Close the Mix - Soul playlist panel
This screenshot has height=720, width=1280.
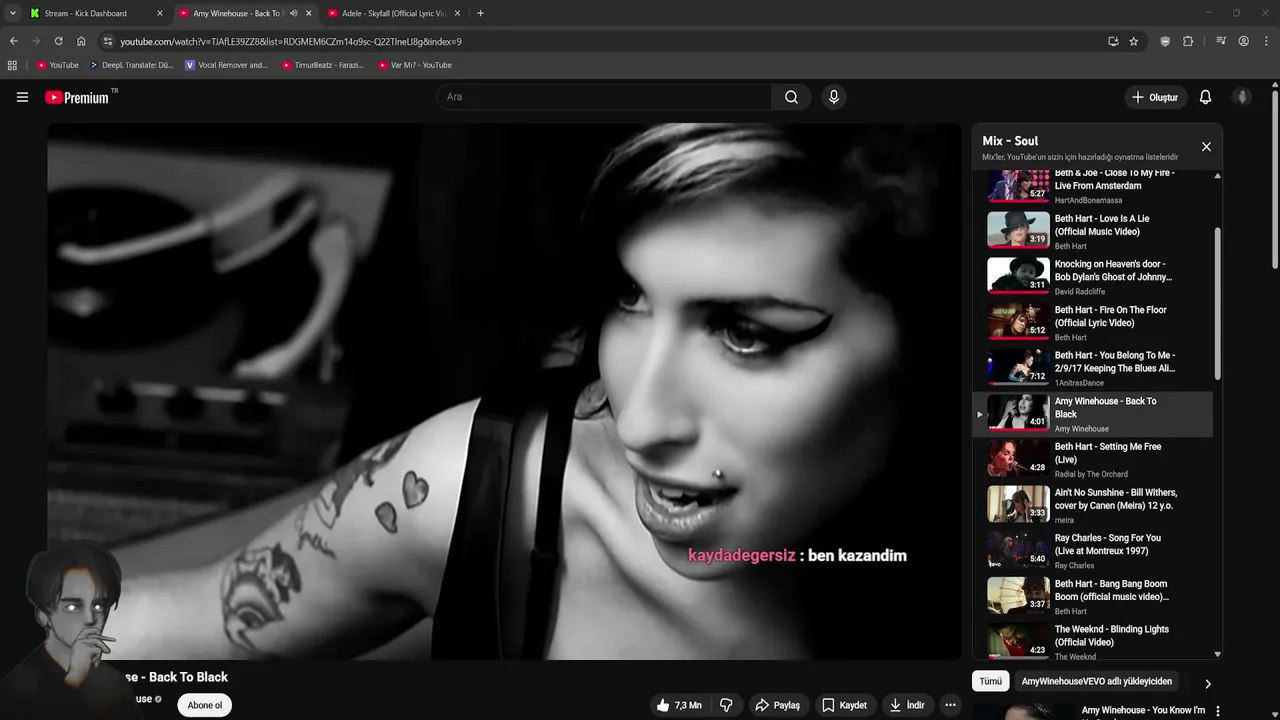click(1206, 147)
